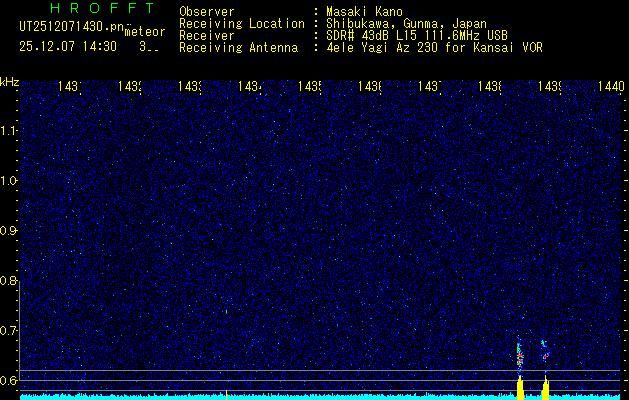Click the weaker meteor echo at 1439
Viewport: 629px width, 400px height.
(x=545, y=350)
